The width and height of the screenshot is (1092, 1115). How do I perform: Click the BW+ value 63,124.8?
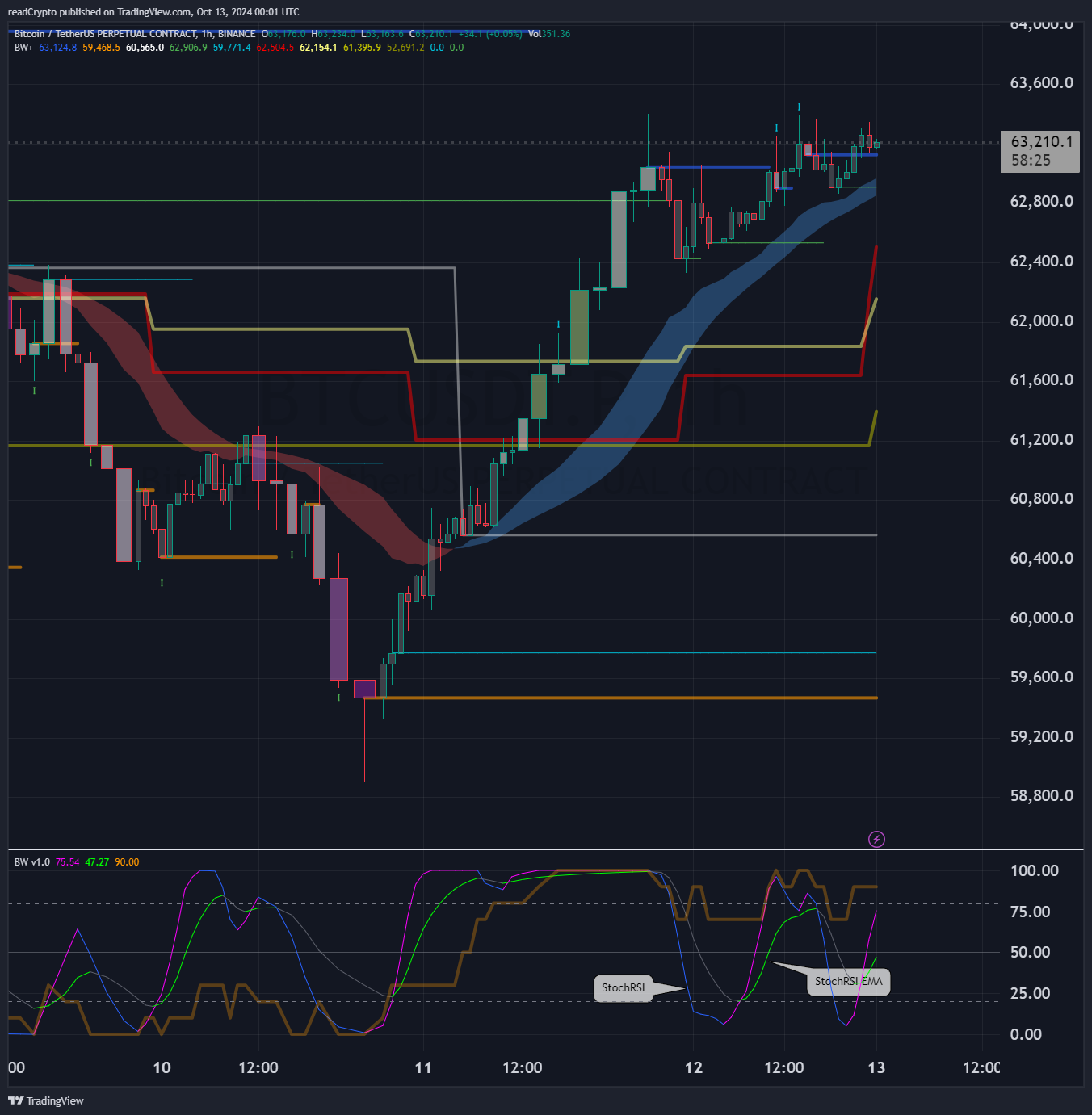pos(58,48)
